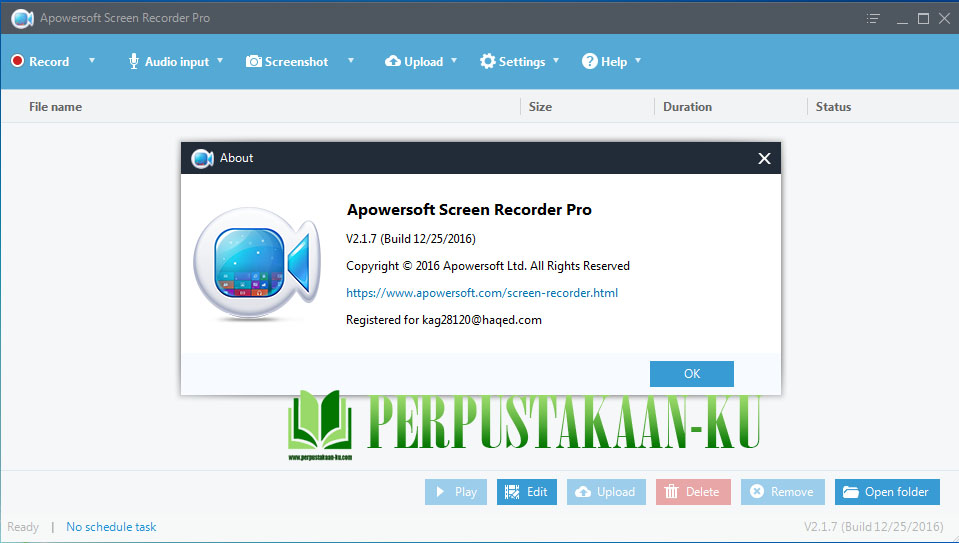Open the task list icon in title bar
The image size is (959, 543).
(873, 18)
